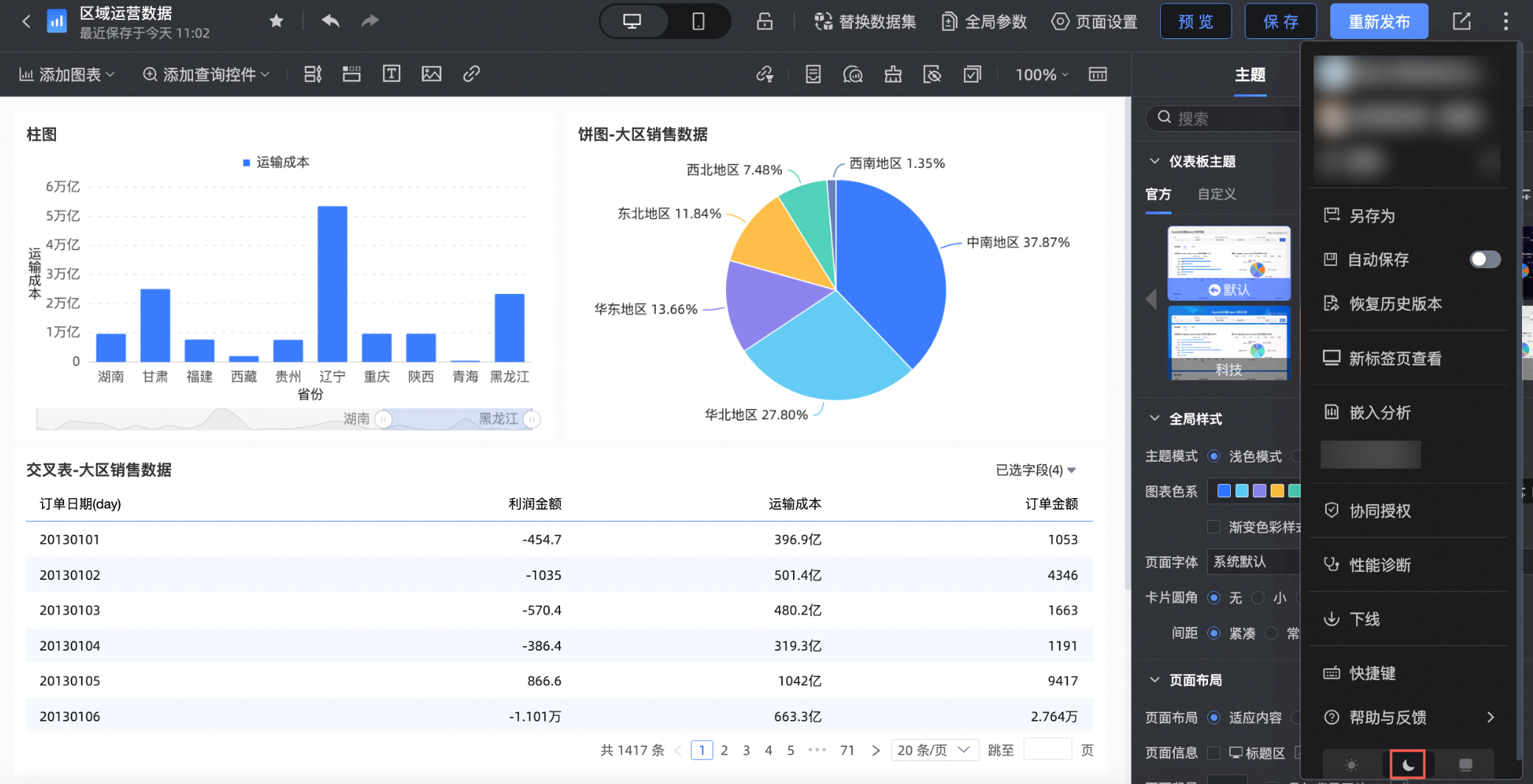Toggle the auto save switch
The width and height of the screenshot is (1533, 784).
pyautogui.click(x=1484, y=259)
